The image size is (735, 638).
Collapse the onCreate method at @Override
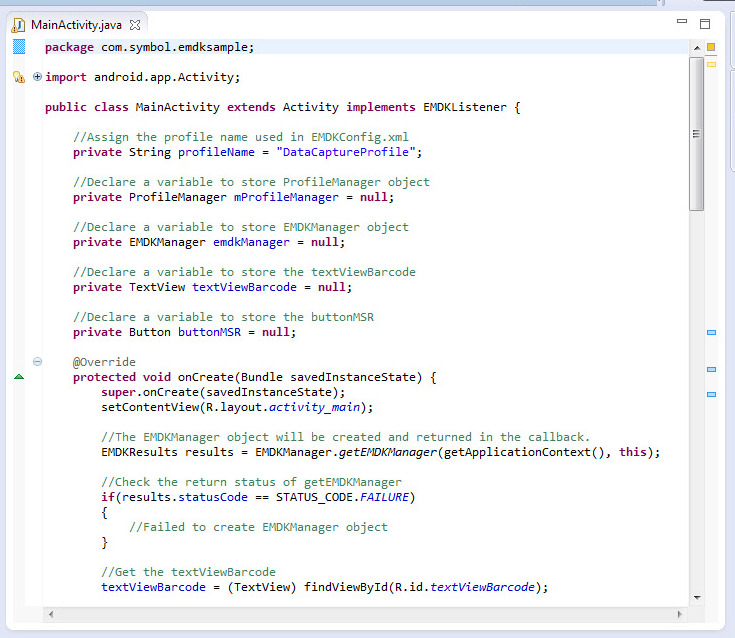point(37,362)
